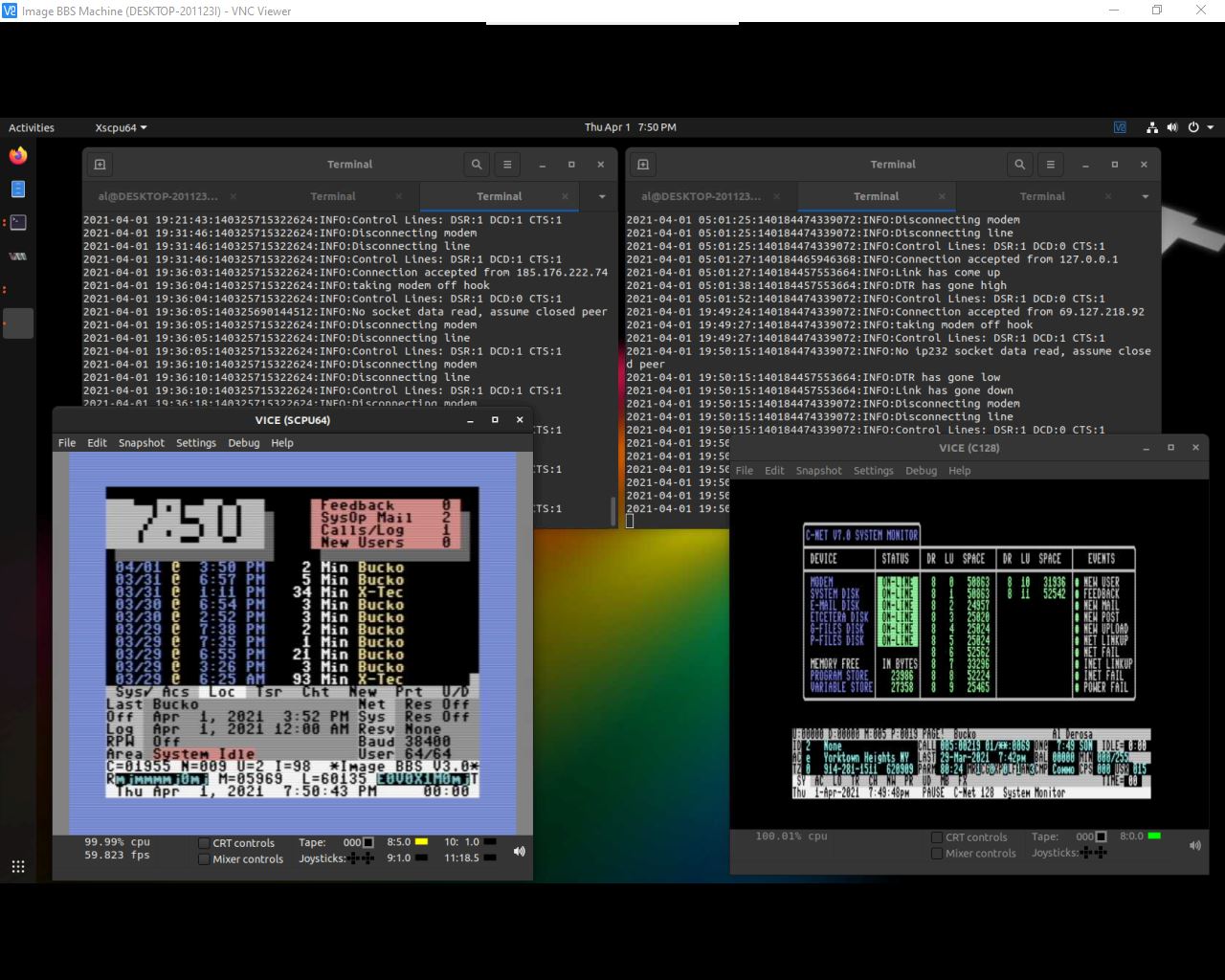Image resolution: width=1225 pixels, height=980 pixels.
Task: Open Help menu in VICE C128
Action: [960, 471]
